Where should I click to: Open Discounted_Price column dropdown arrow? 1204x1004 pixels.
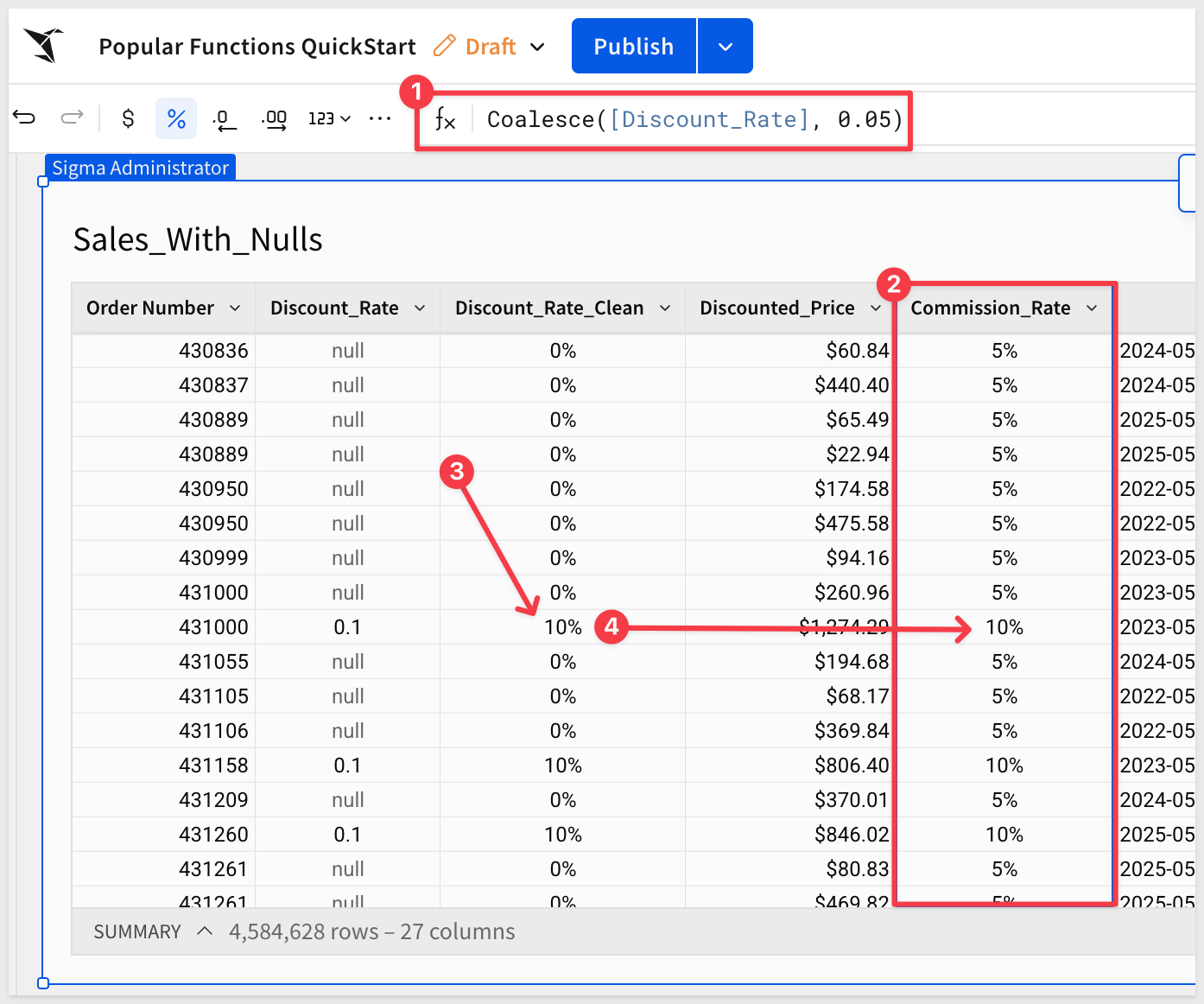pos(876,308)
